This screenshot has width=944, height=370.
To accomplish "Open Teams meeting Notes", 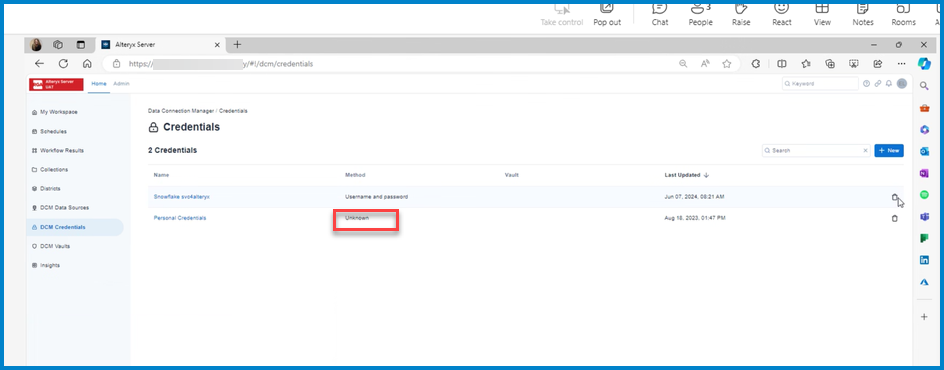I will pyautogui.click(x=863, y=14).
